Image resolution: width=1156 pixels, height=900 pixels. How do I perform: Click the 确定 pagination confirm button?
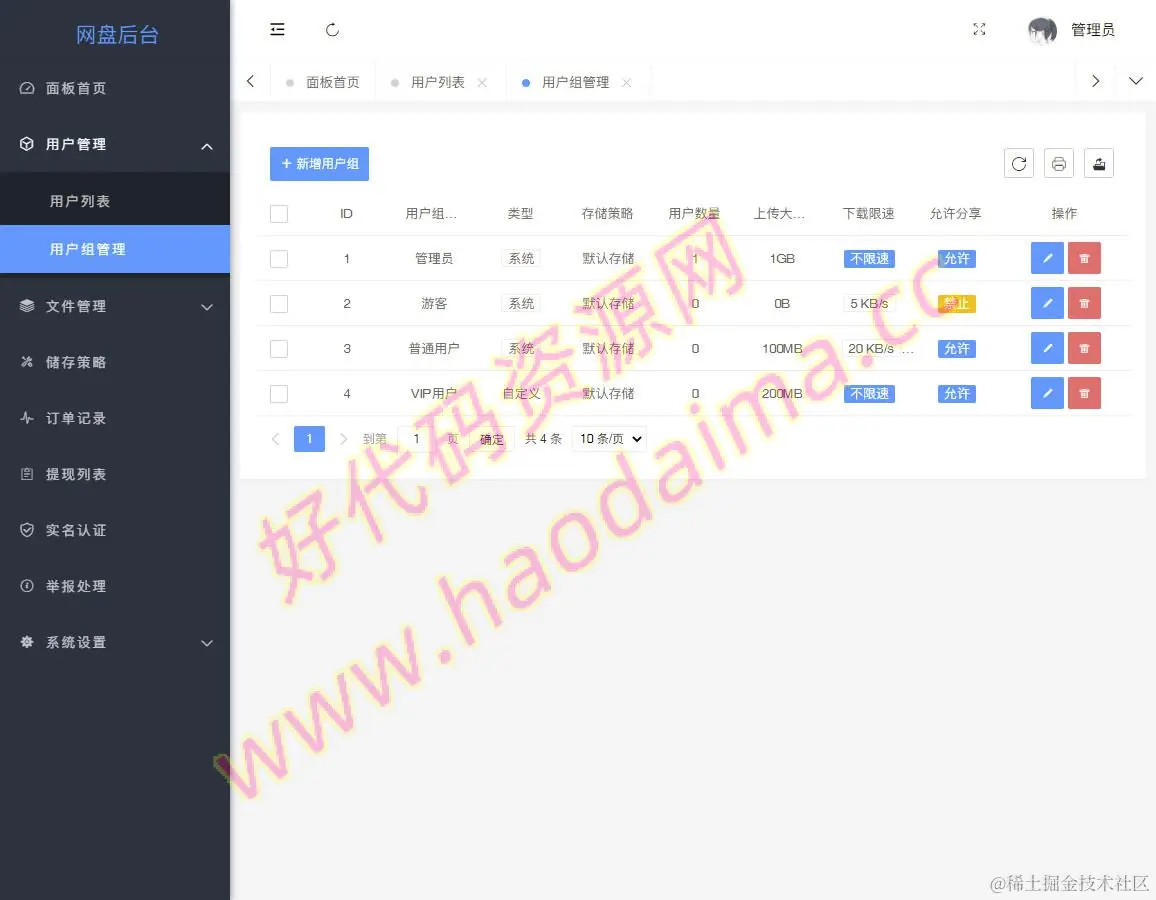click(491, 438)
